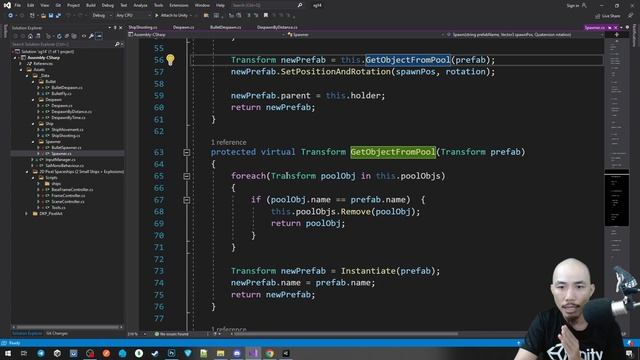
Task: Click the Open File toolbar icon
Action: [x=43, y=16]
